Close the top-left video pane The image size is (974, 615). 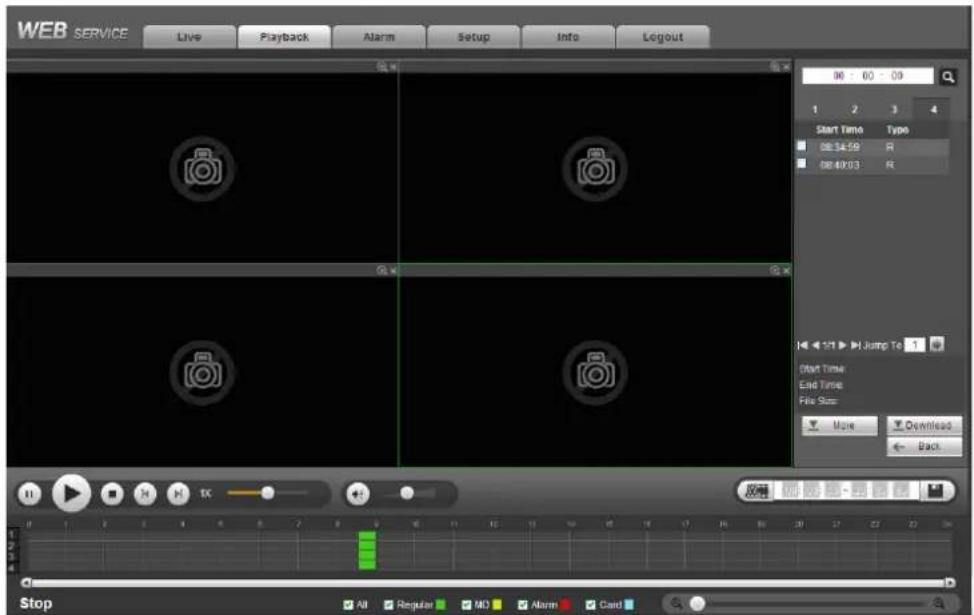393,66
